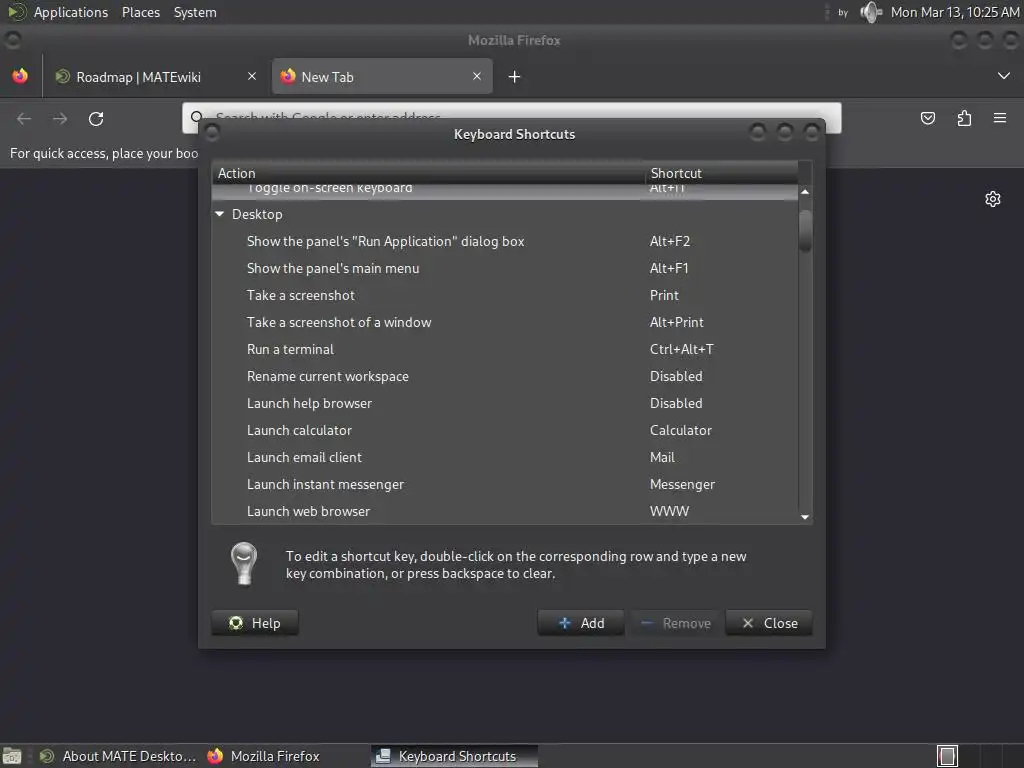Viewport: 1024px width, 768px height.
Task: Click the Firefox address search bar
Action: (x=511, y=118)
